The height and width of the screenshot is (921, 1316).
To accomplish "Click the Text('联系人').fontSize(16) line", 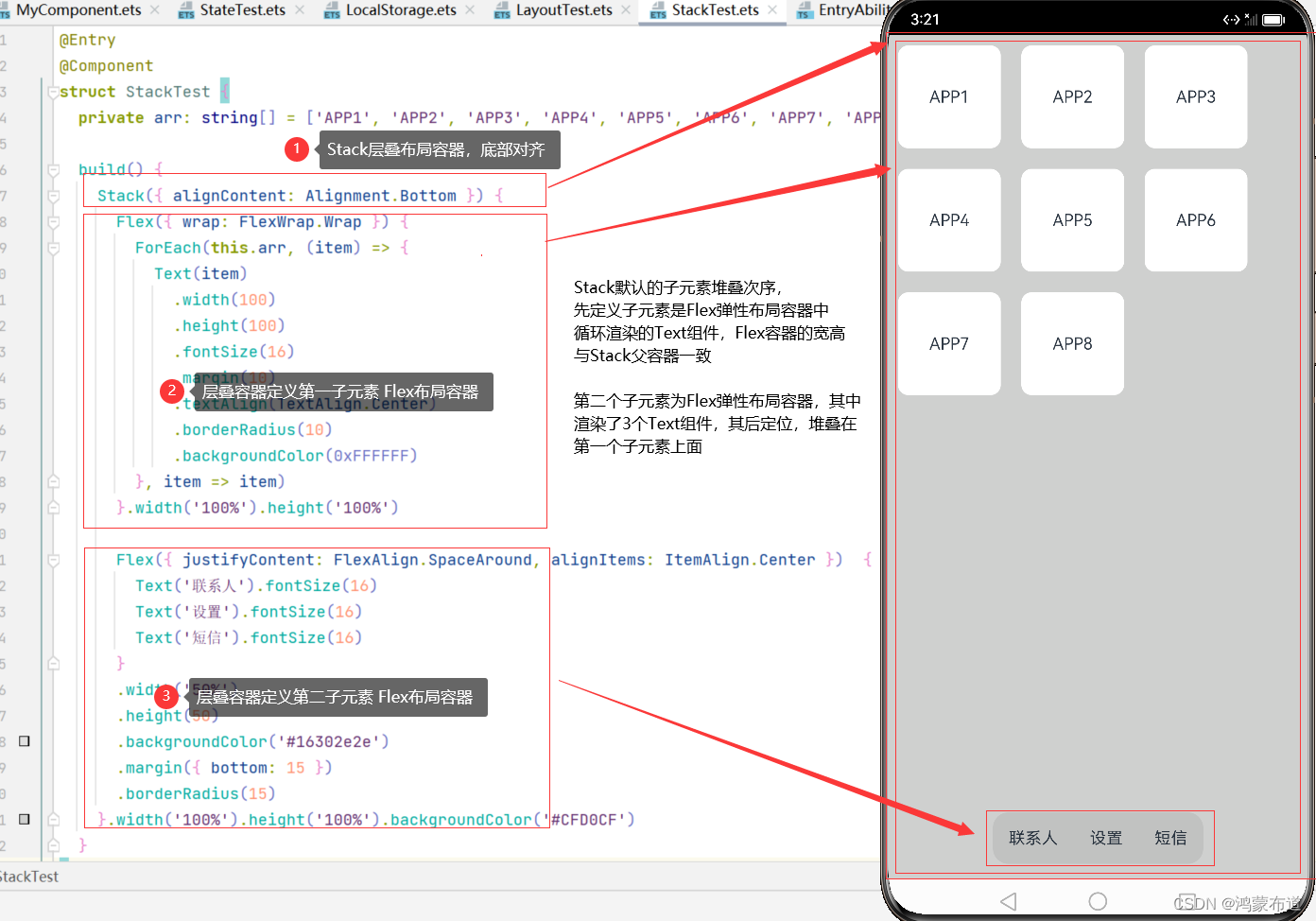I will pyautogui.click(x=256, y=585).
